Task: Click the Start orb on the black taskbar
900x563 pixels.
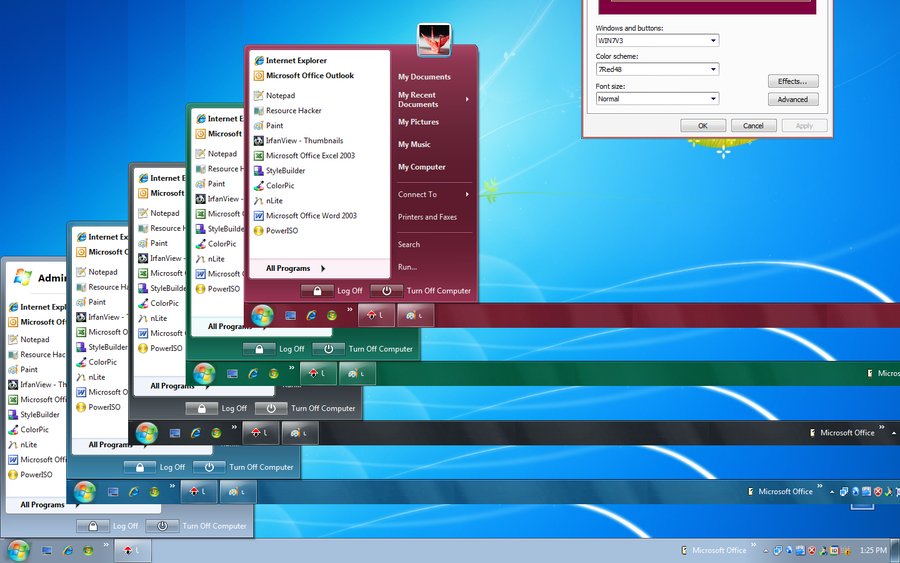Action: pyautogui.click(x=147, y=433)
